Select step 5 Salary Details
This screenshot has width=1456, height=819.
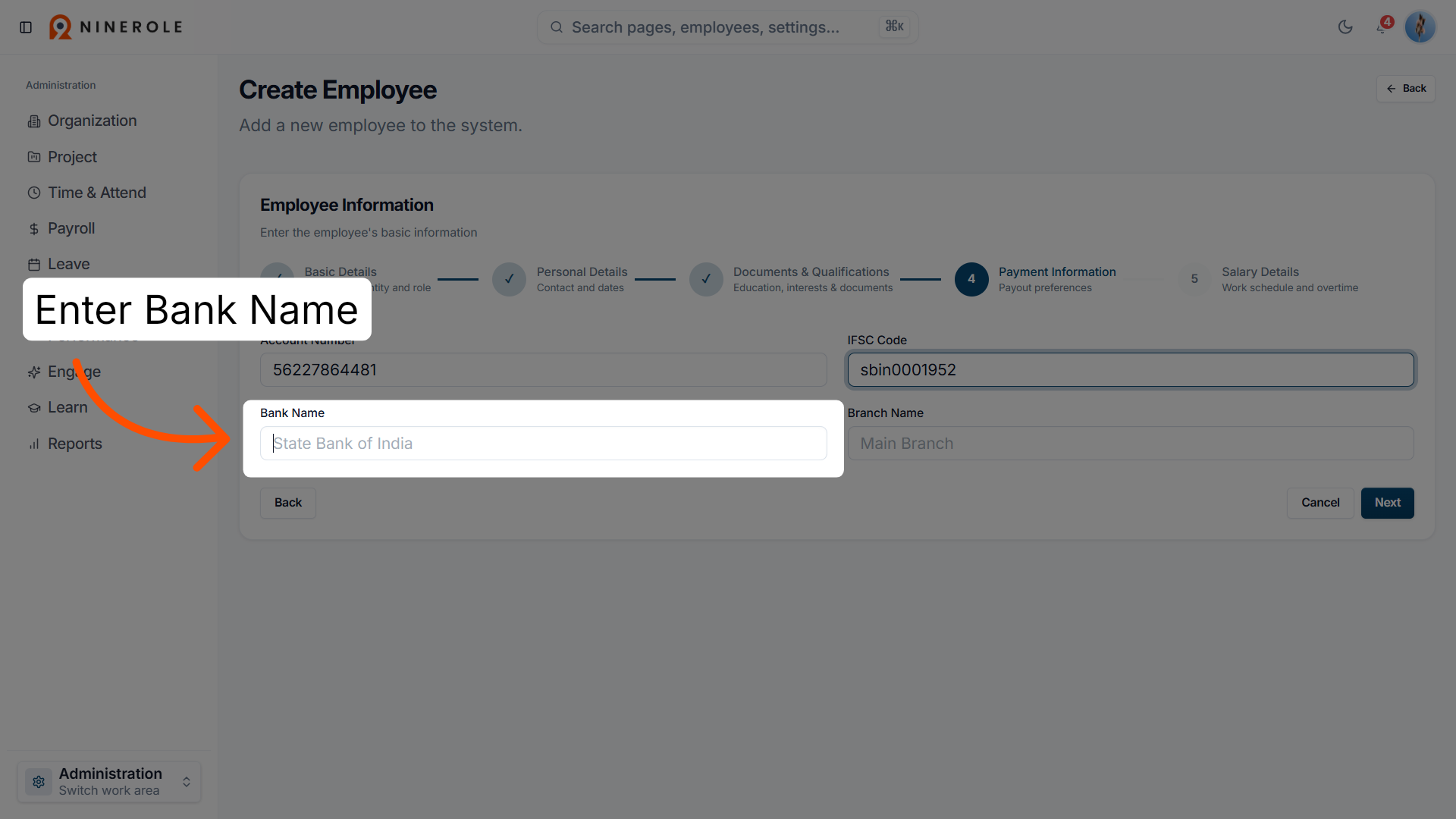1194,279
